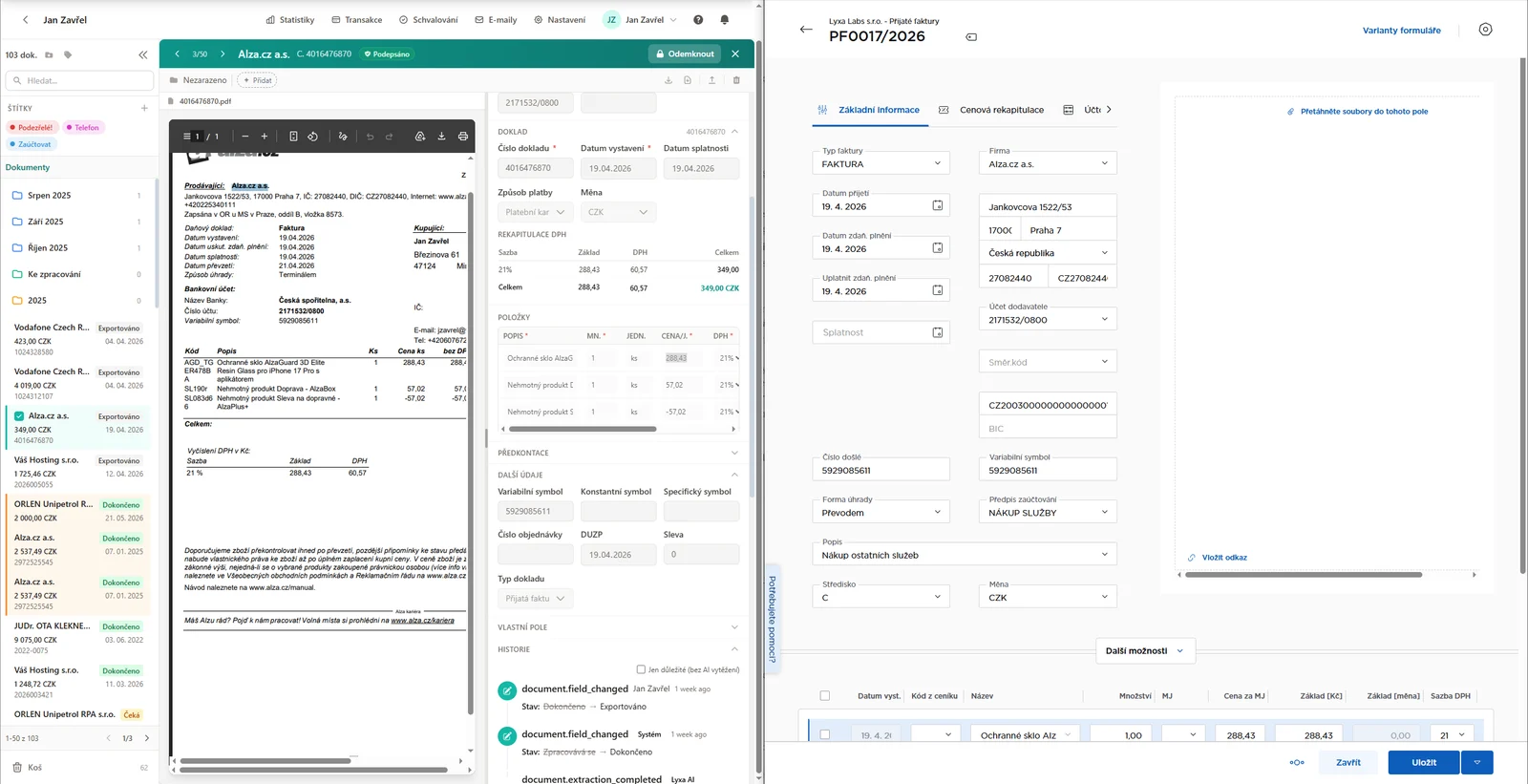The image size is (1528, 784).
Task: Go to previous document arrow in green header
Action: (x=177, y=54)
